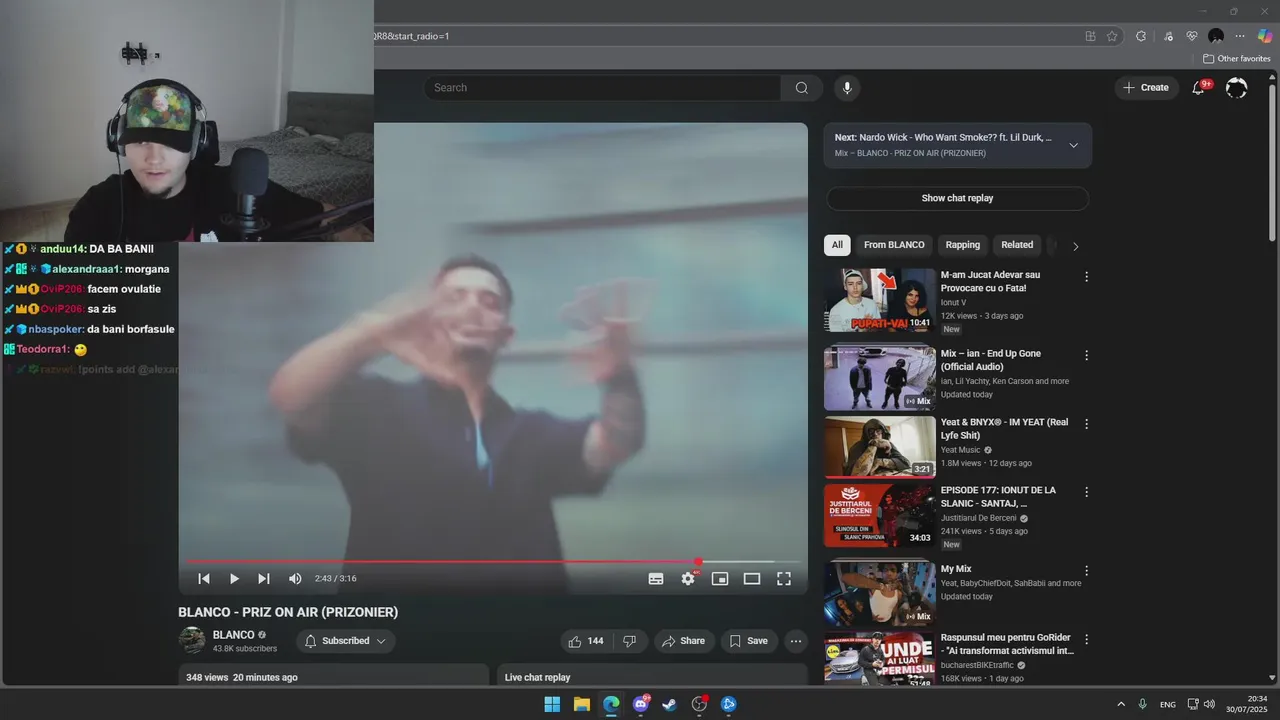Open options for 'Raspunsul meu pentru GoRider' video
The height and width of the screenshot is (720, 1280).
coord(1086,639)
